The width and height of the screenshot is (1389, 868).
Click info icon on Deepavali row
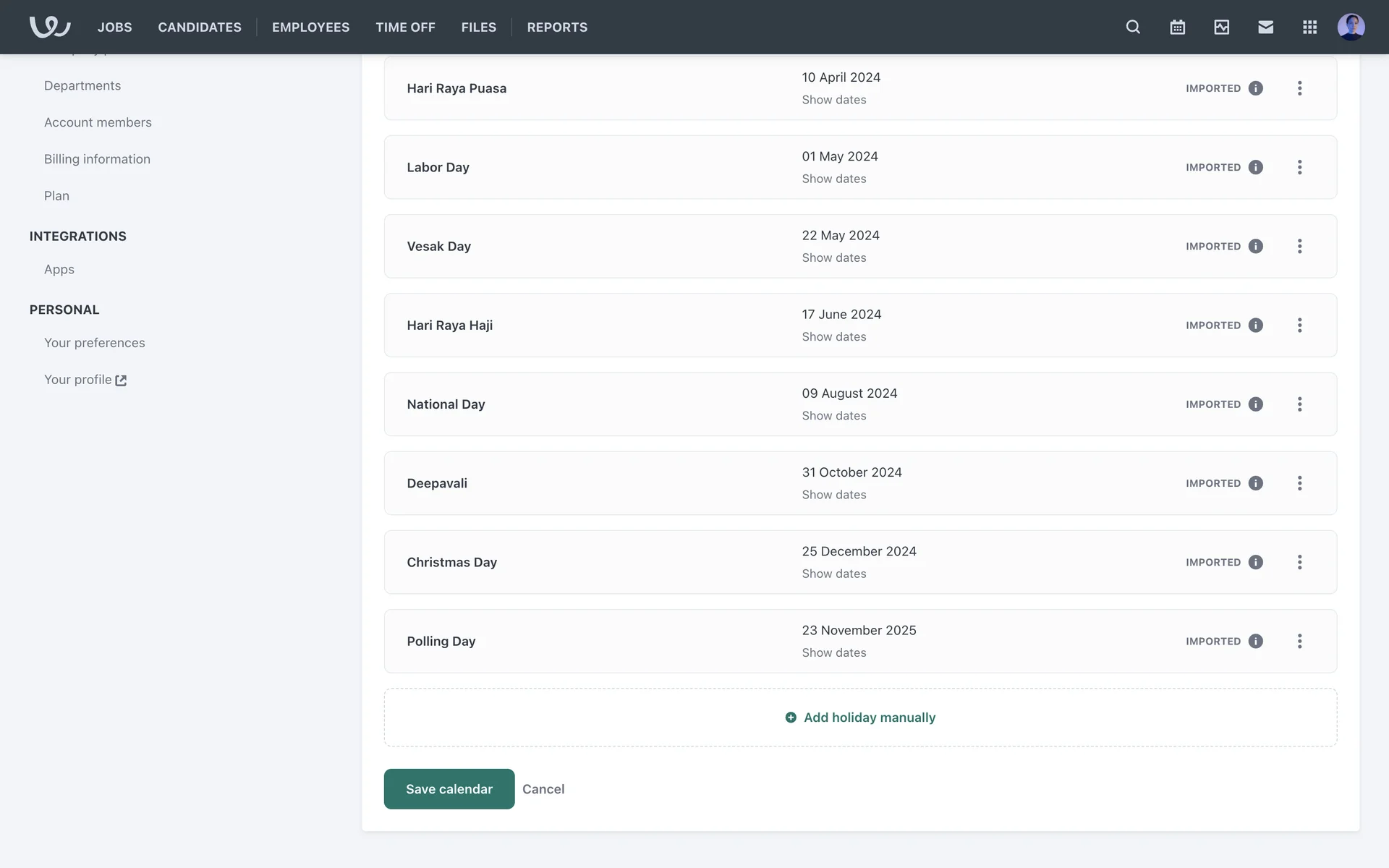(1256, 483)
